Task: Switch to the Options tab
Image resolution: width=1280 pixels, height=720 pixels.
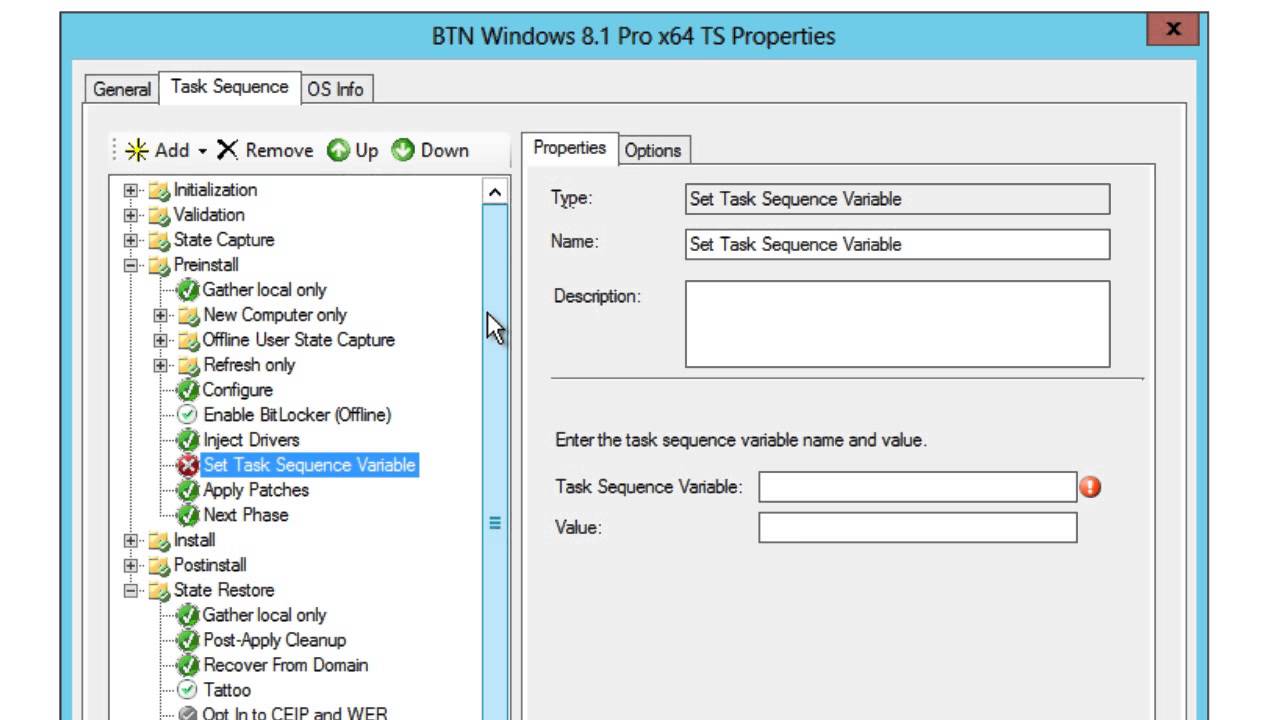Action: (x=653, y=150)
